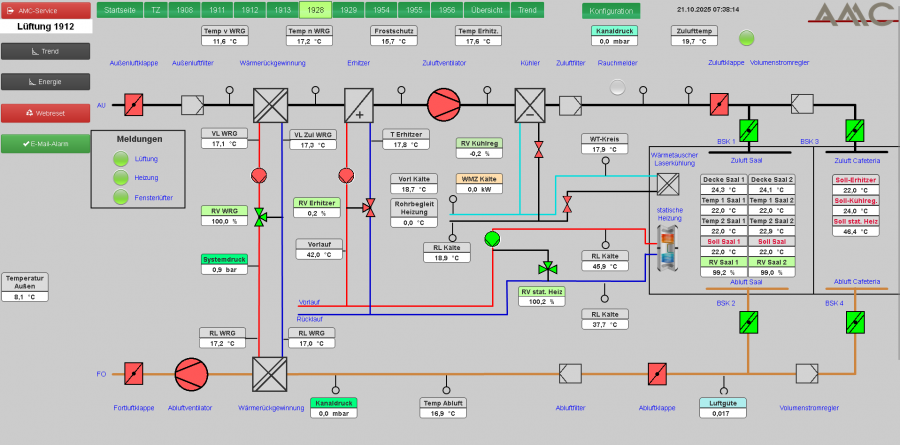Viewport: 900px width, 445px height.
Task: Click the red Außenluftklappe damper icon
Action: 136,104
